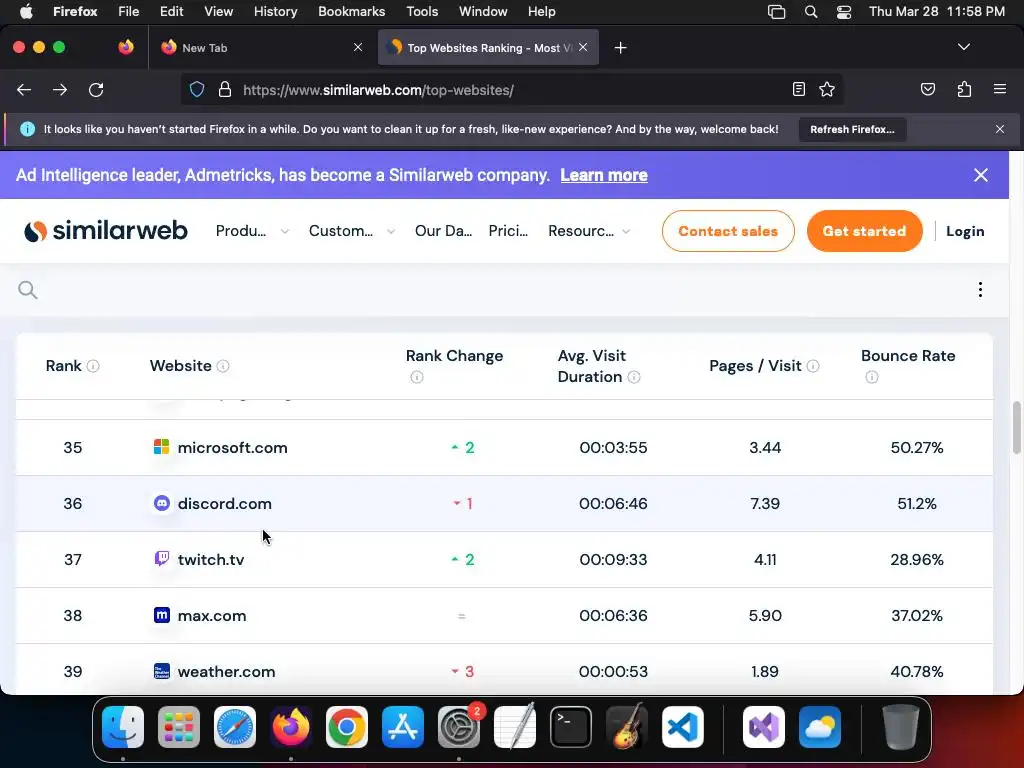Open Terminal from the Dock
Image resolution: width=1024 pixels, height=768 pixels.
click(x=571, y=727)
